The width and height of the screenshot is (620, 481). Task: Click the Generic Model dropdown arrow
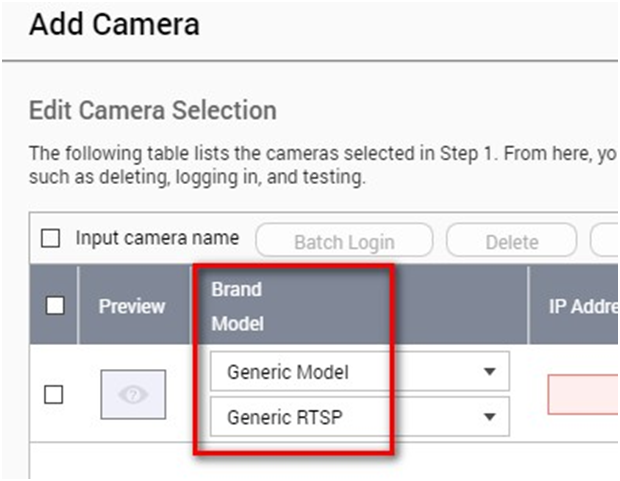(489, 372)
